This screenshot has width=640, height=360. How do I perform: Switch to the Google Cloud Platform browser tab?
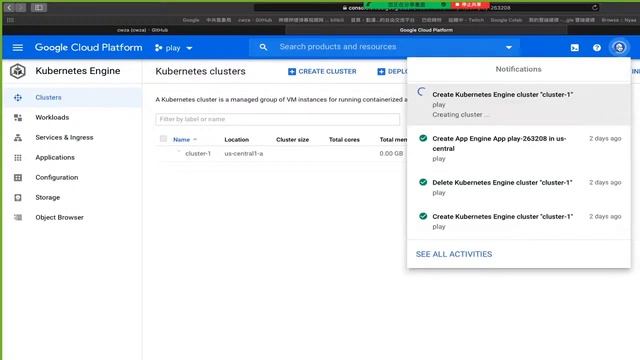tap(426, 30)
